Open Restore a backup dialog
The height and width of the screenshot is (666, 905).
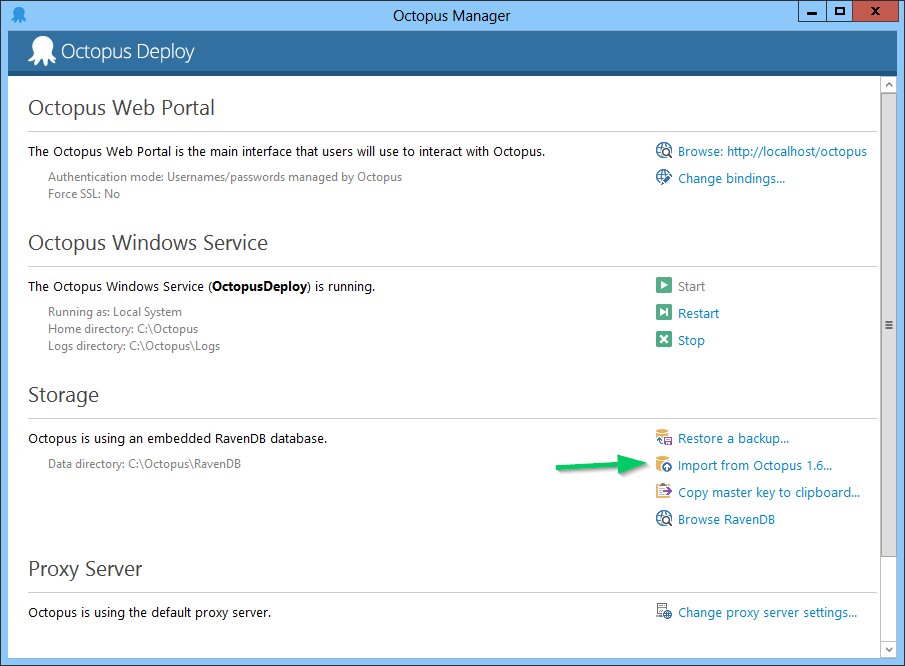[x=732, y=438]
